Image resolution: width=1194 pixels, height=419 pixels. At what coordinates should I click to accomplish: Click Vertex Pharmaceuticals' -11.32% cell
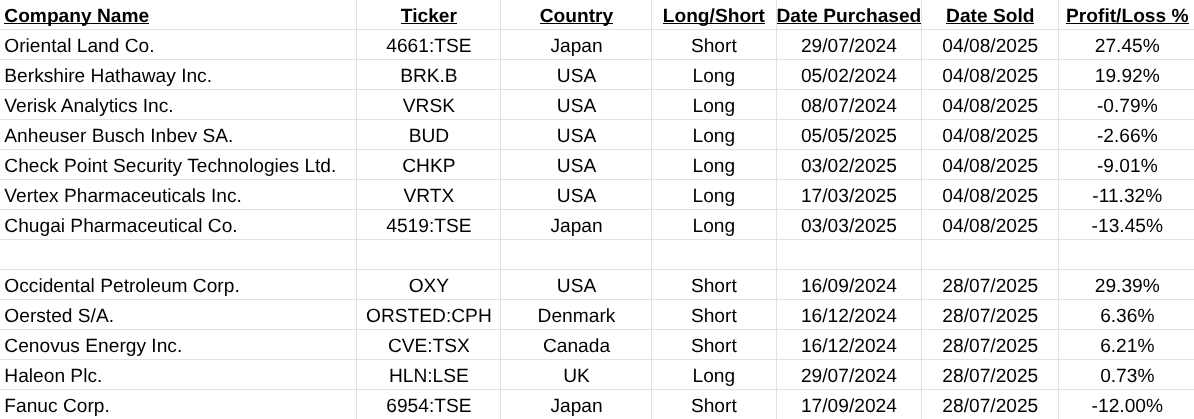[x=1126, y=196]
